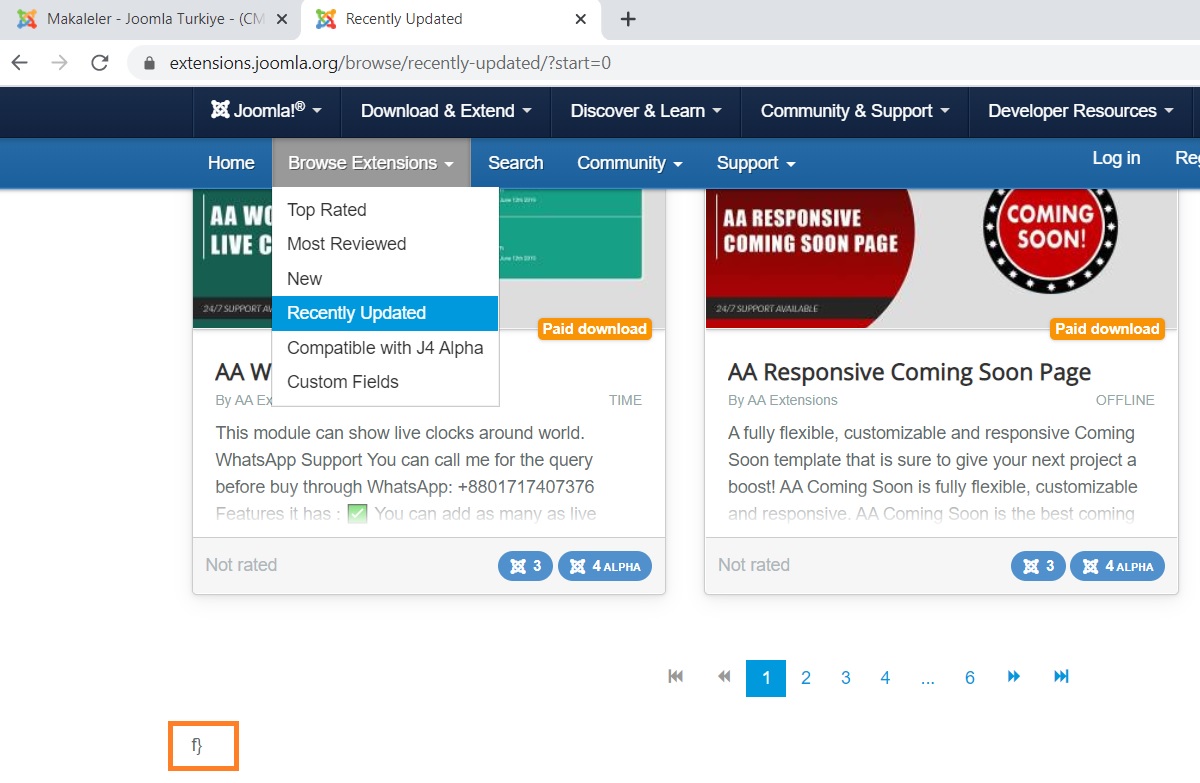Jump to last page pagination icon
Image resolution: width=1200 pixels, height=783 pixels.
tap(1062, 677)
